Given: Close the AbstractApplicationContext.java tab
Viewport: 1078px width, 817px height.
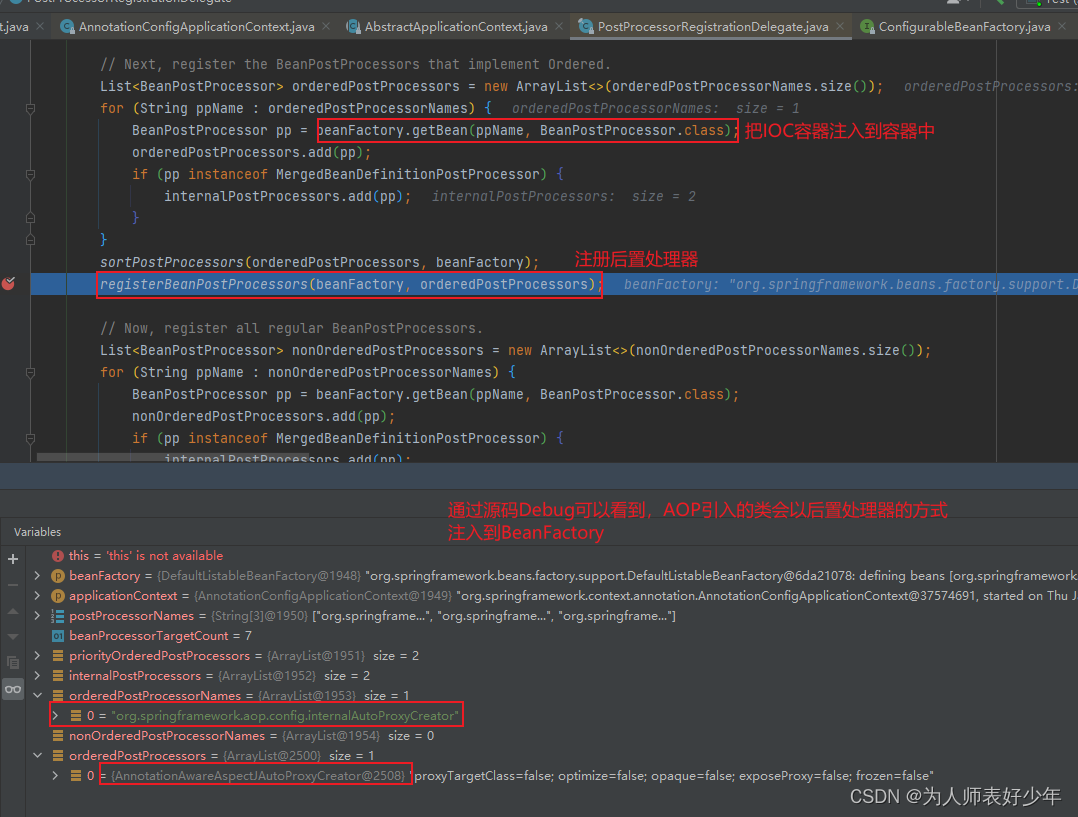Looking at the screenshot, I should click(559, 26).
